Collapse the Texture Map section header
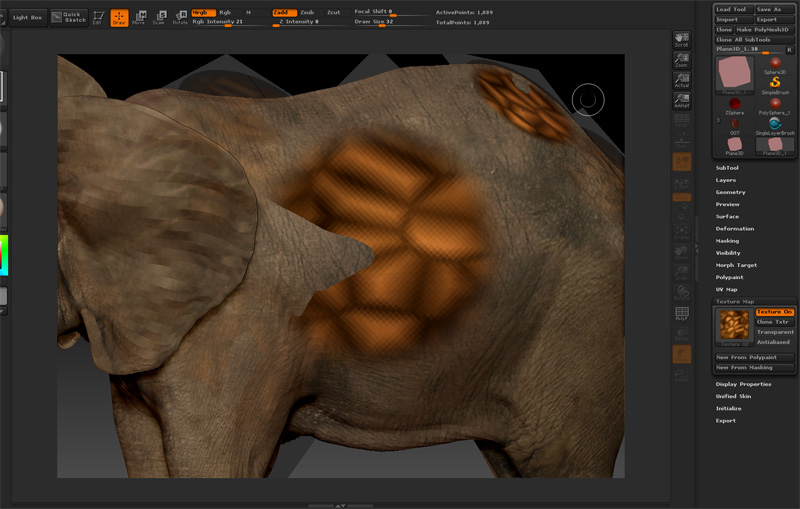This screenshot has width=800, height=509. (735, 301)
